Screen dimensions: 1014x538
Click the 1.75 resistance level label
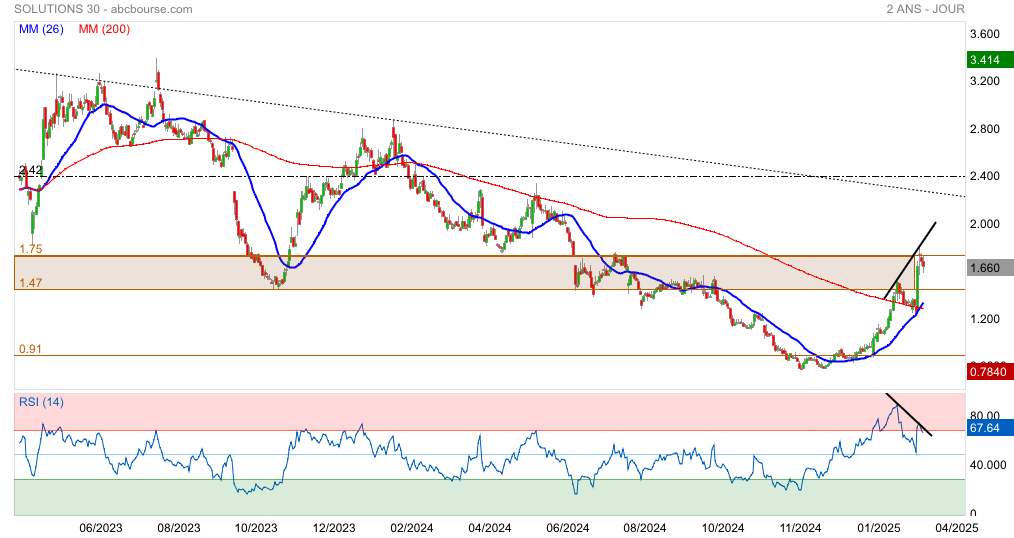click(30, 249)
